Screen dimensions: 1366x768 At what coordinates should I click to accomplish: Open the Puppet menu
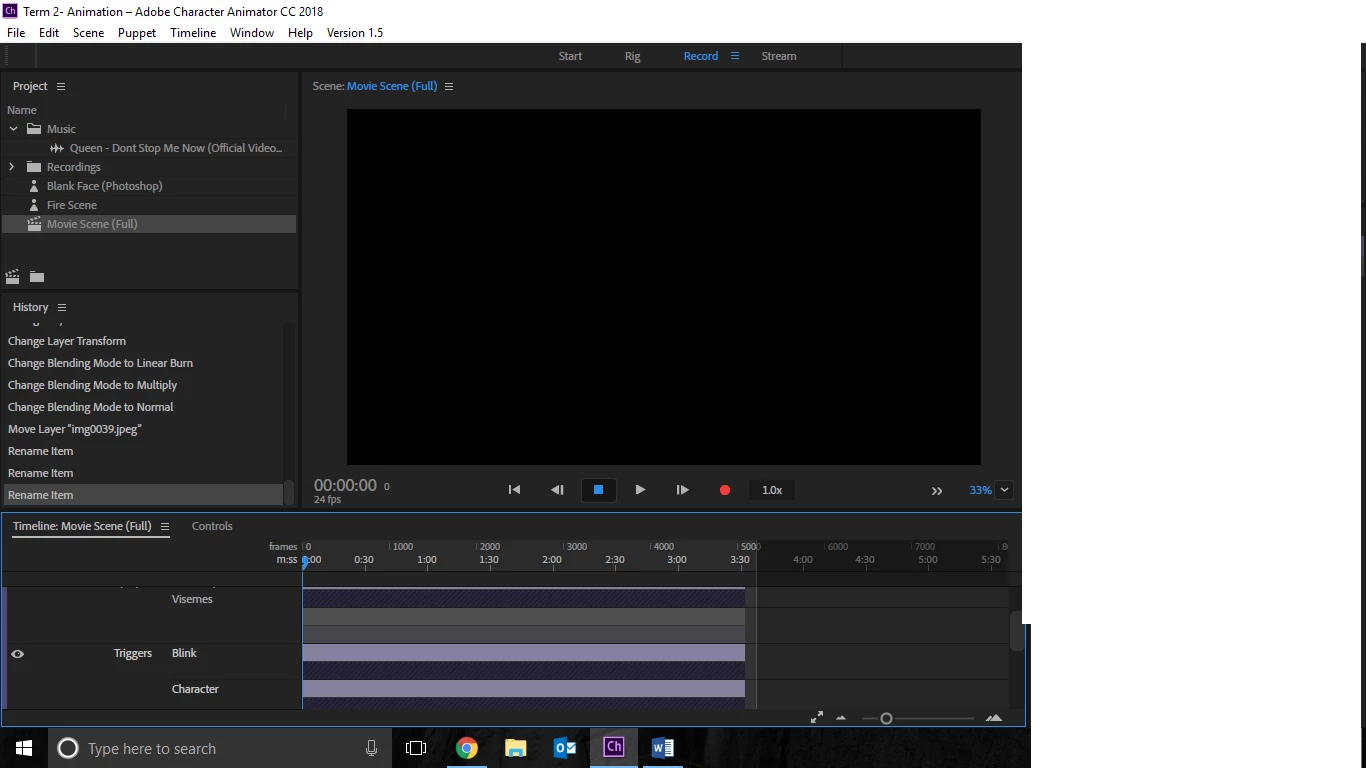pyautogui.click(x=137, y=33)
